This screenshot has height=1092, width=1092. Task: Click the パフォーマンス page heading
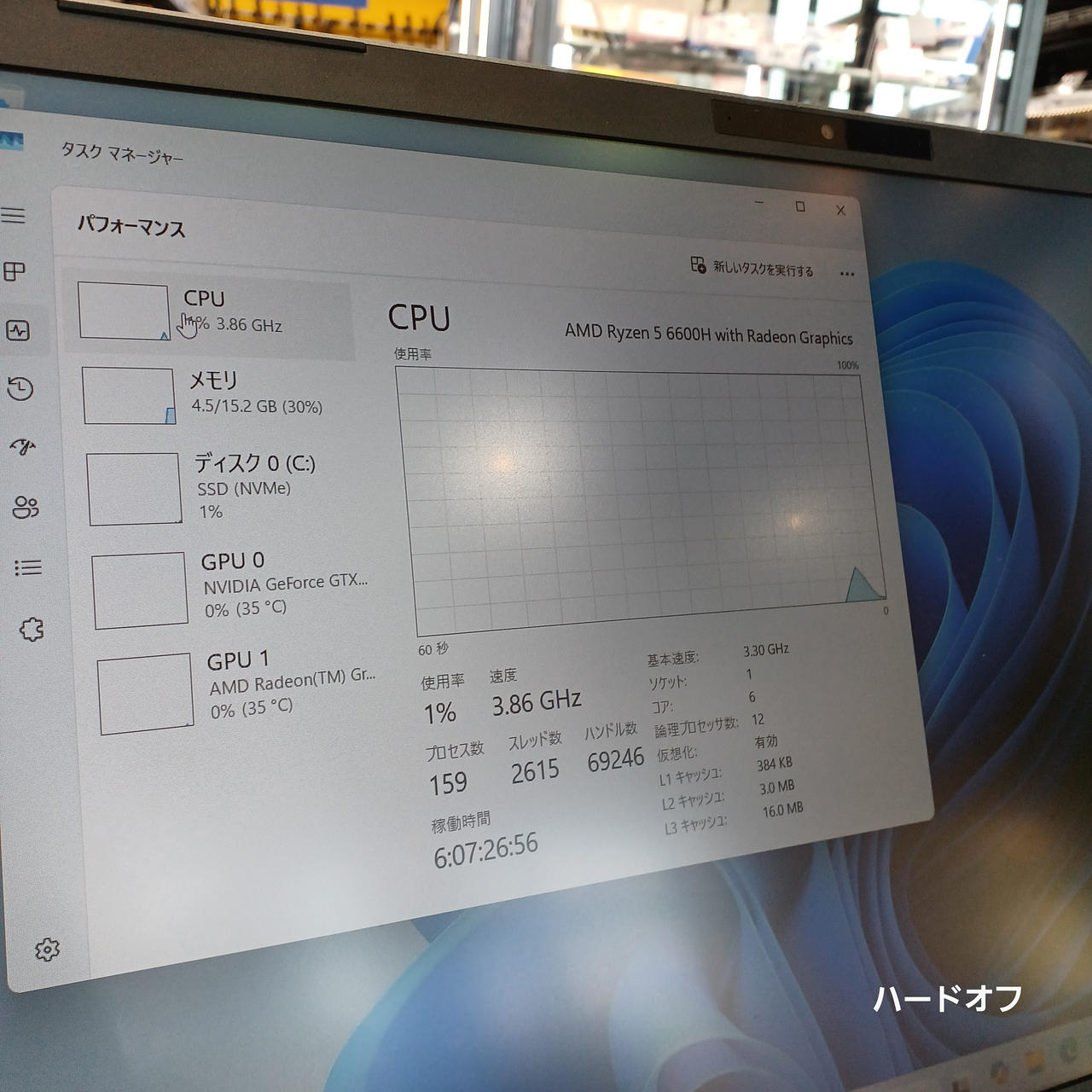coord(131,227)
